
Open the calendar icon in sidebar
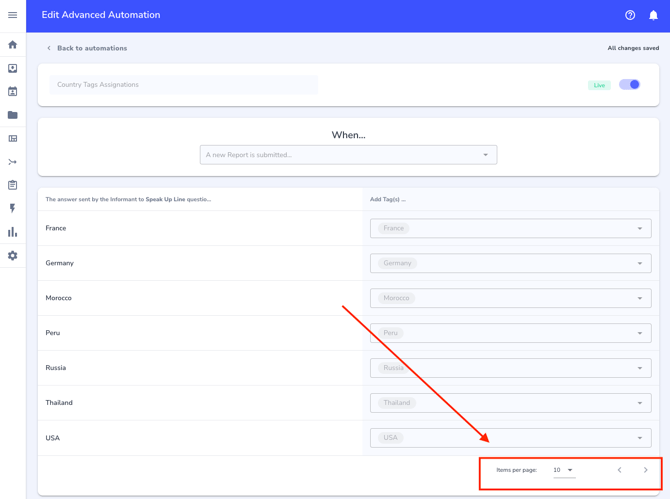(12, 92)
